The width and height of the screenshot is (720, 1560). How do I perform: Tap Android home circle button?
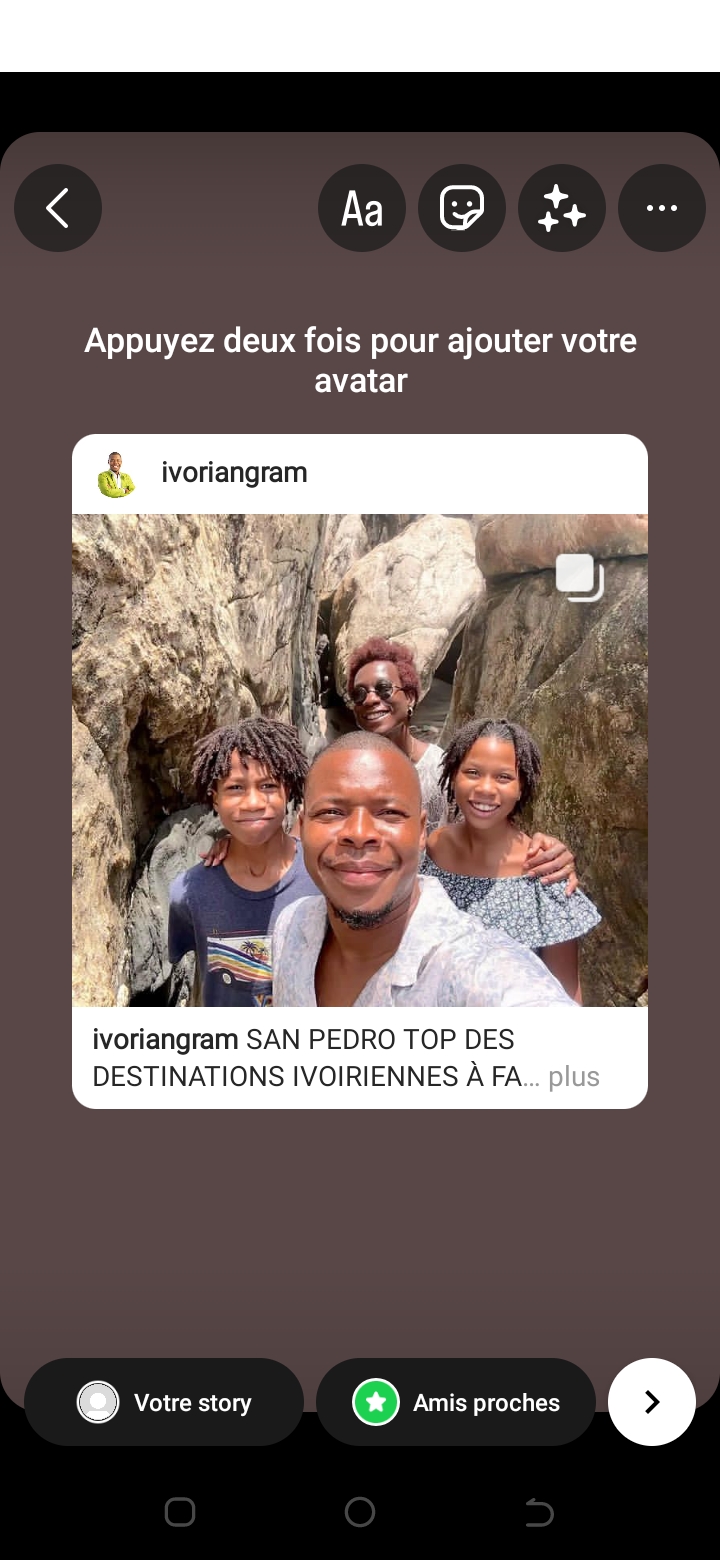(x=360, y=1512)
